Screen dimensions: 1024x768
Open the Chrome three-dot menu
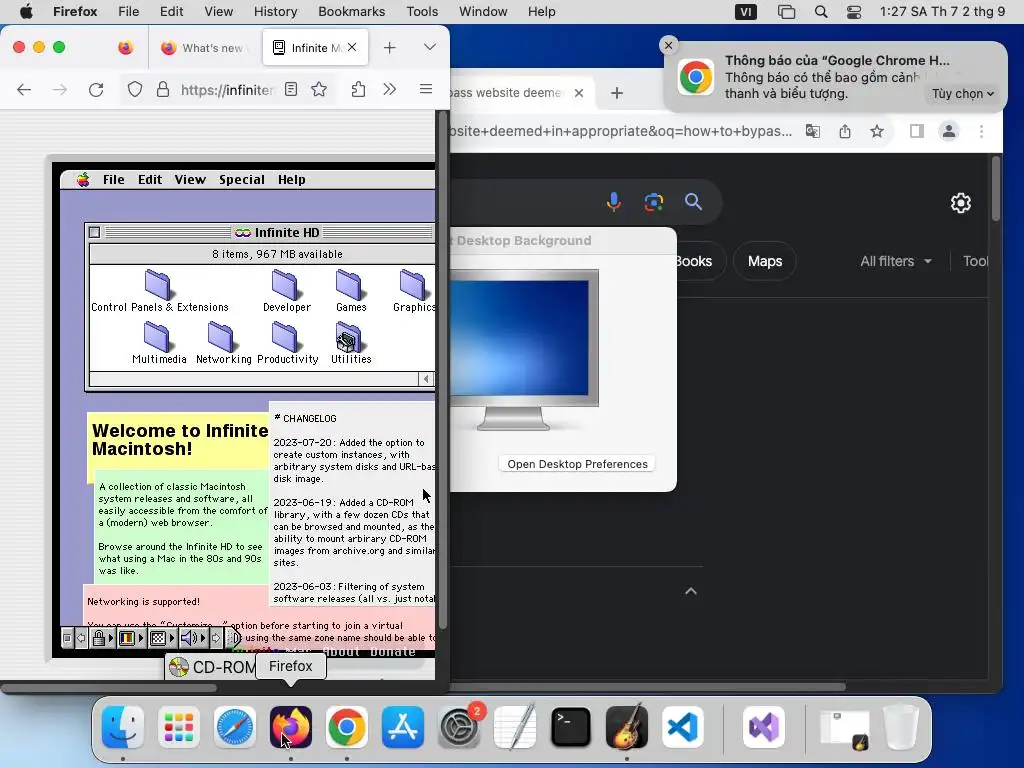981,132
